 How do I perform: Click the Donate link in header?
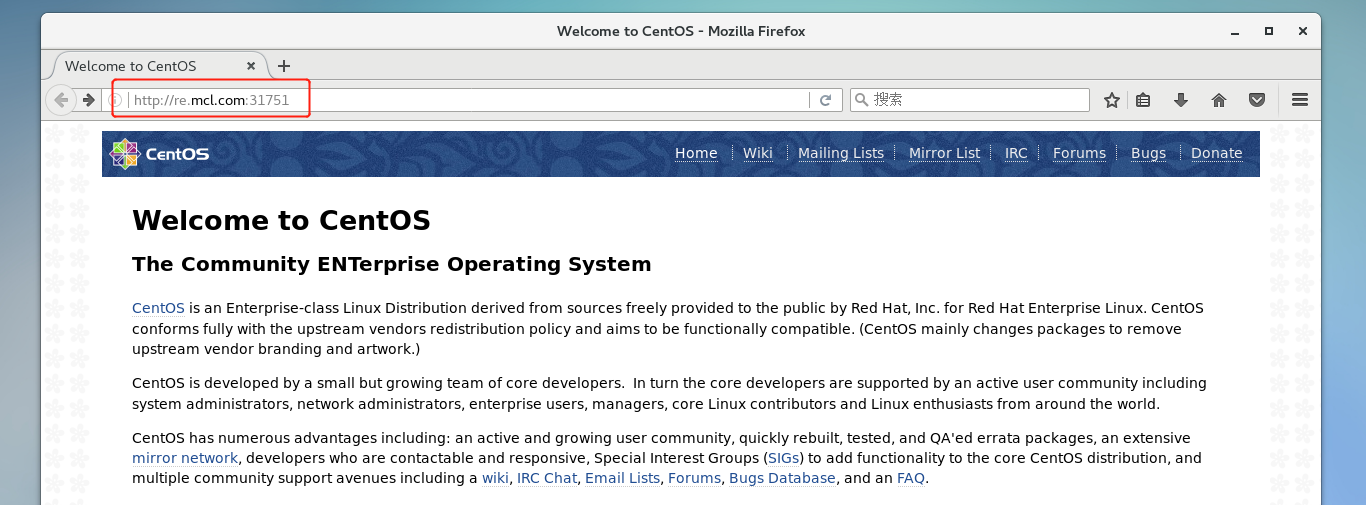(x=1216, y=153)
